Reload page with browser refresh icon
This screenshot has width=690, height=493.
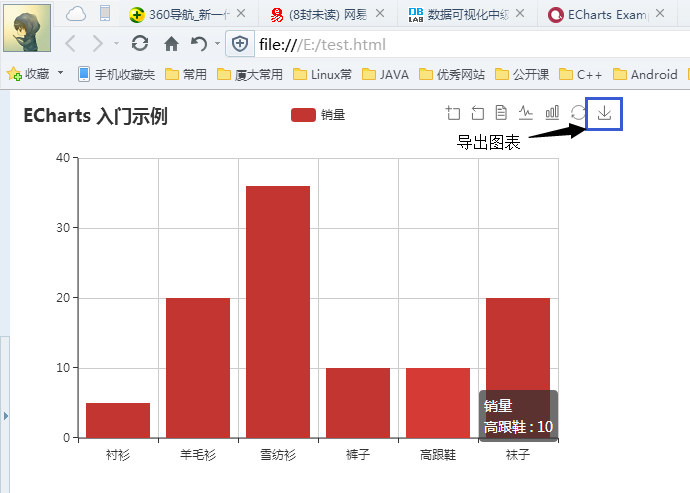(140, 44)
